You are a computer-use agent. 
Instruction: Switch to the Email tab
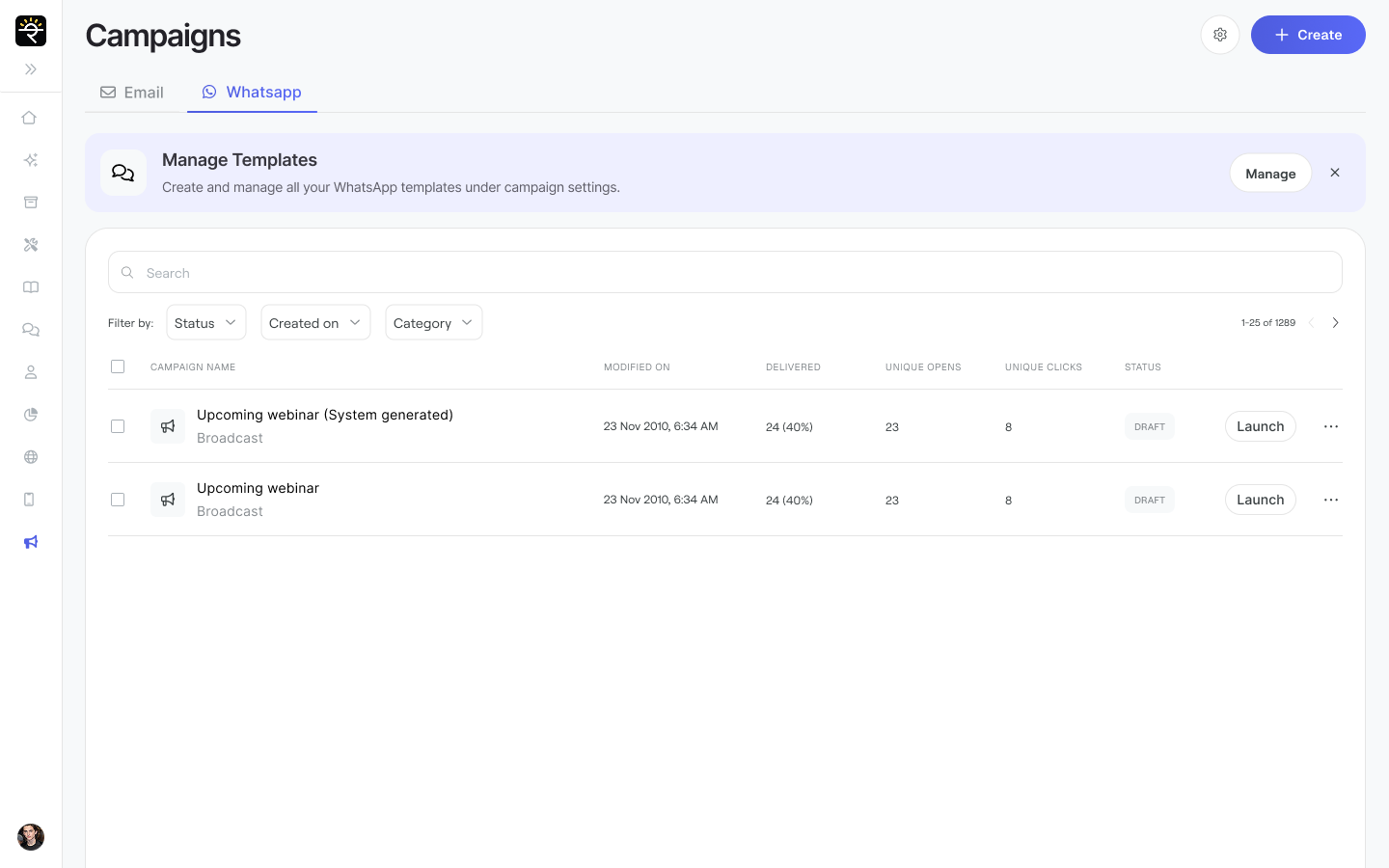point(132,93)
